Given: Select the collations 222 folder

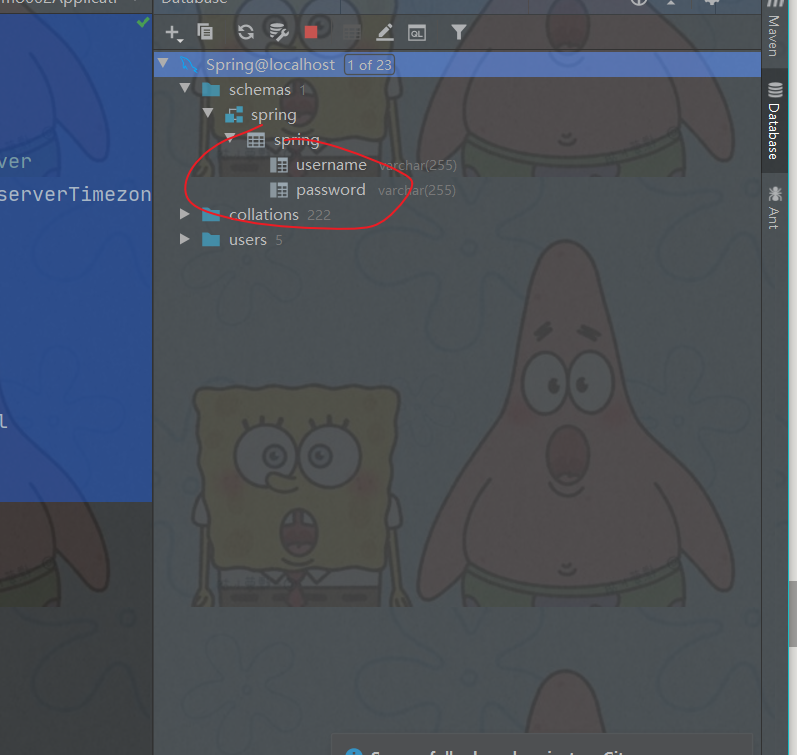Looking at the screenshot, I should pos(280,215).
